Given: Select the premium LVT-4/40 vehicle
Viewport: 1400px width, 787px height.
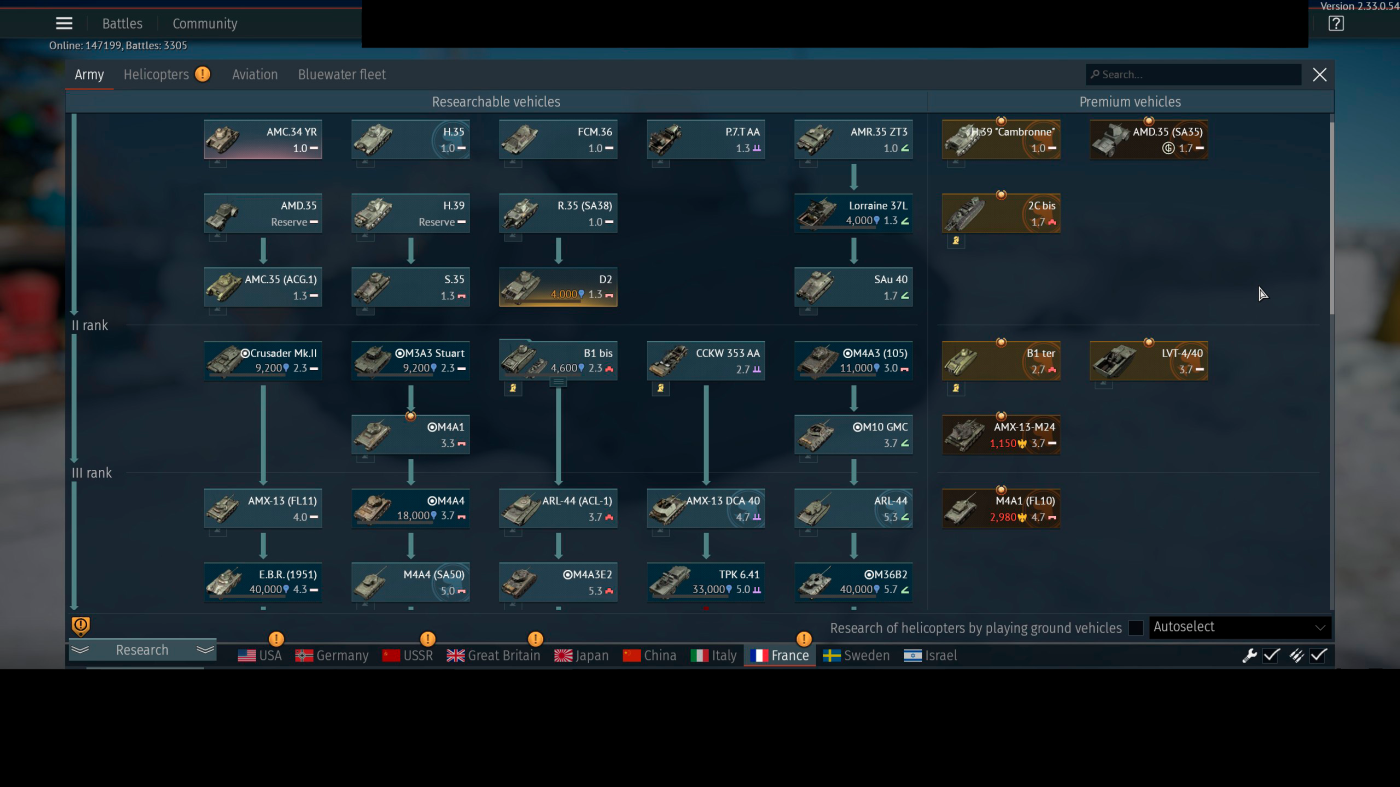Looking at the screenshot, I should (1149, 361).
